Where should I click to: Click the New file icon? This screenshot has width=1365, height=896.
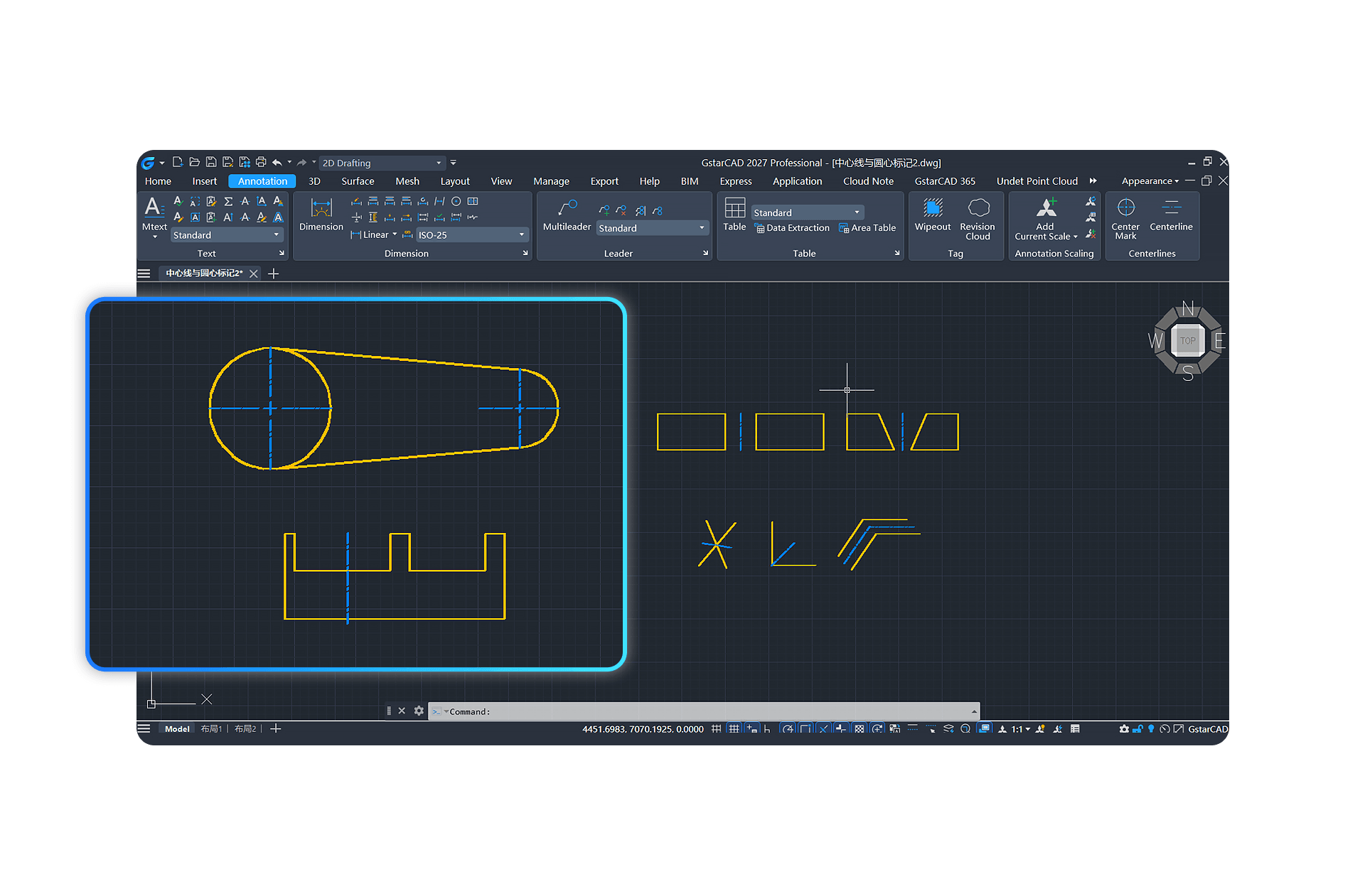click(178, 162)
